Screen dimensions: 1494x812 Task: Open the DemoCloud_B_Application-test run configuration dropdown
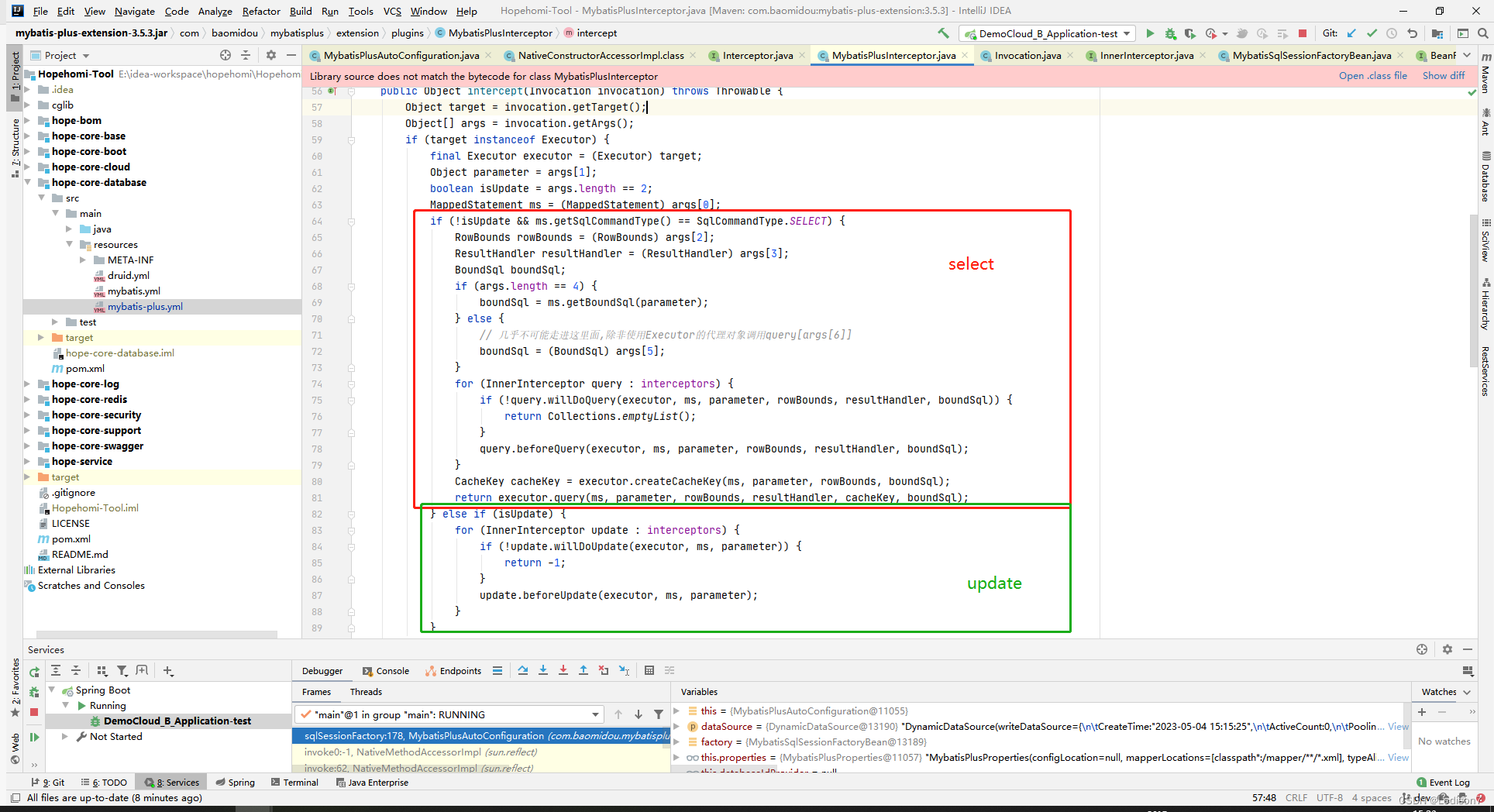[x=1048, y=33]
